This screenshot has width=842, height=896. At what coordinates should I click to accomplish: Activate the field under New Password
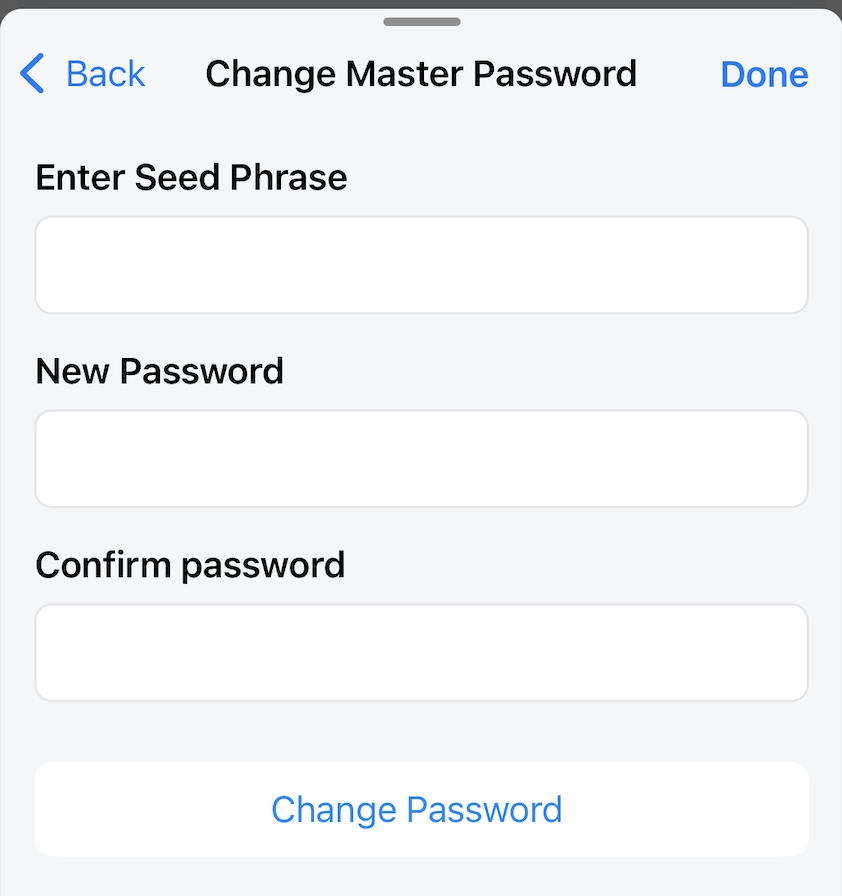421,459
